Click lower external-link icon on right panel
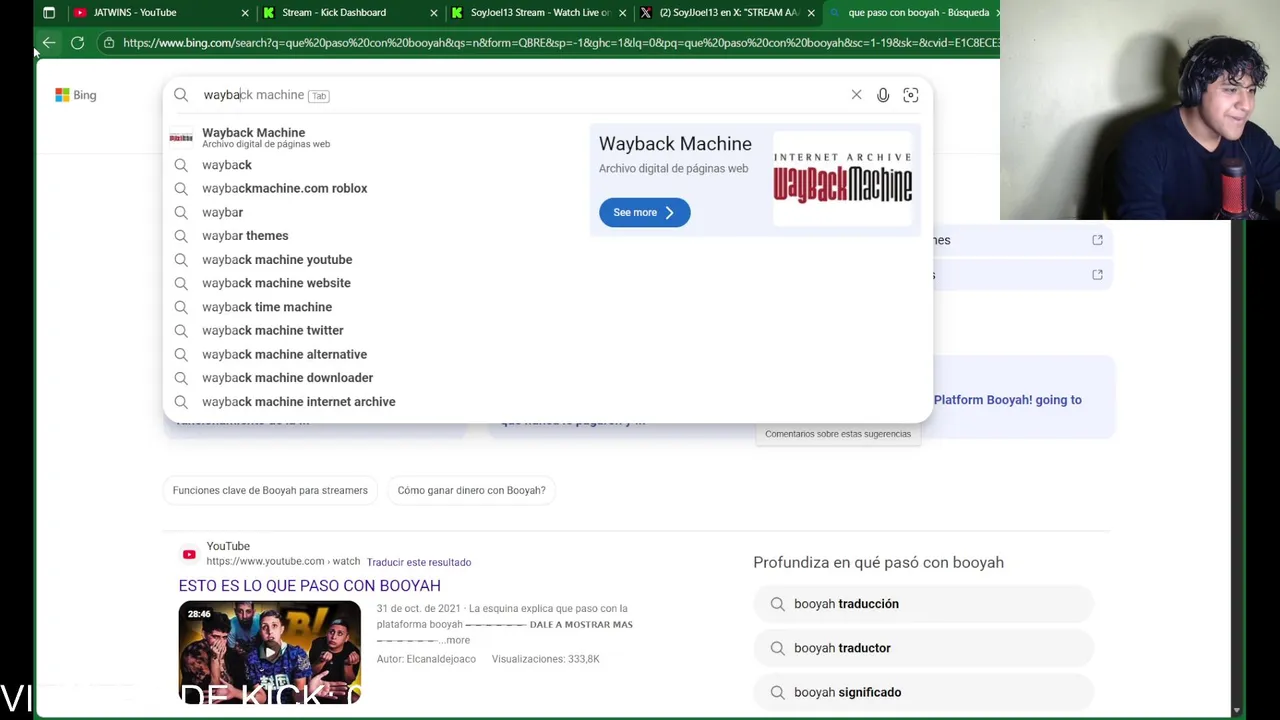Viewport: 1280px width, 720px height. (1097, 275)
